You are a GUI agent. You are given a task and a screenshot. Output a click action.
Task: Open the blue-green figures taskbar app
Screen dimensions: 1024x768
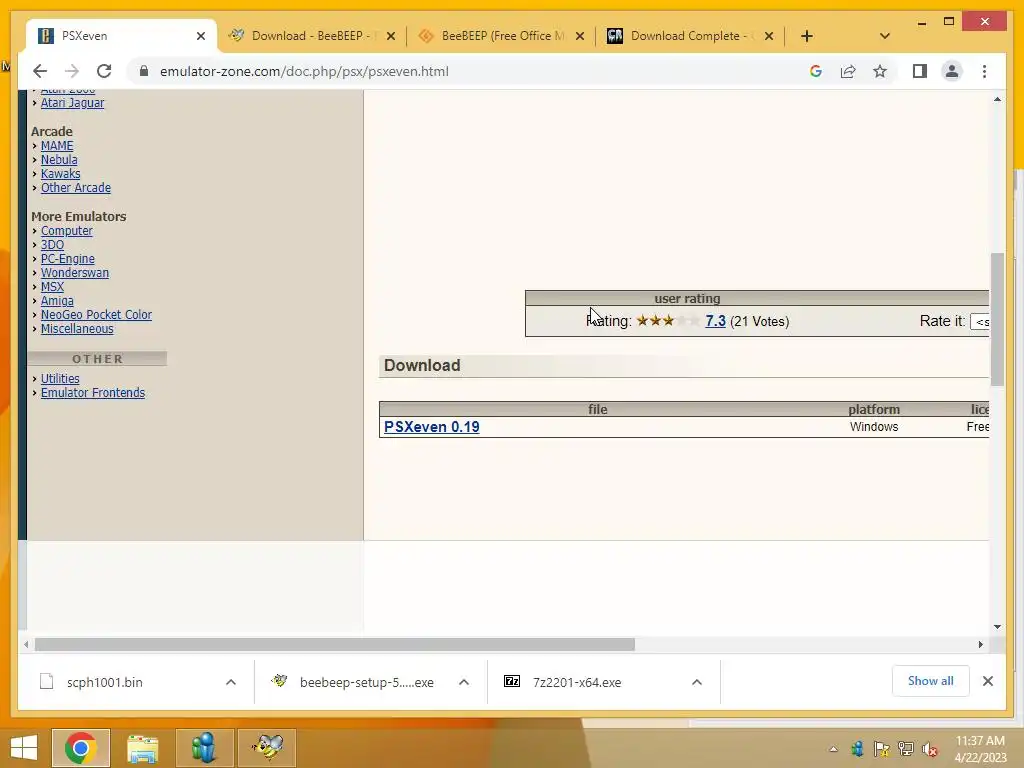[204, 748]
